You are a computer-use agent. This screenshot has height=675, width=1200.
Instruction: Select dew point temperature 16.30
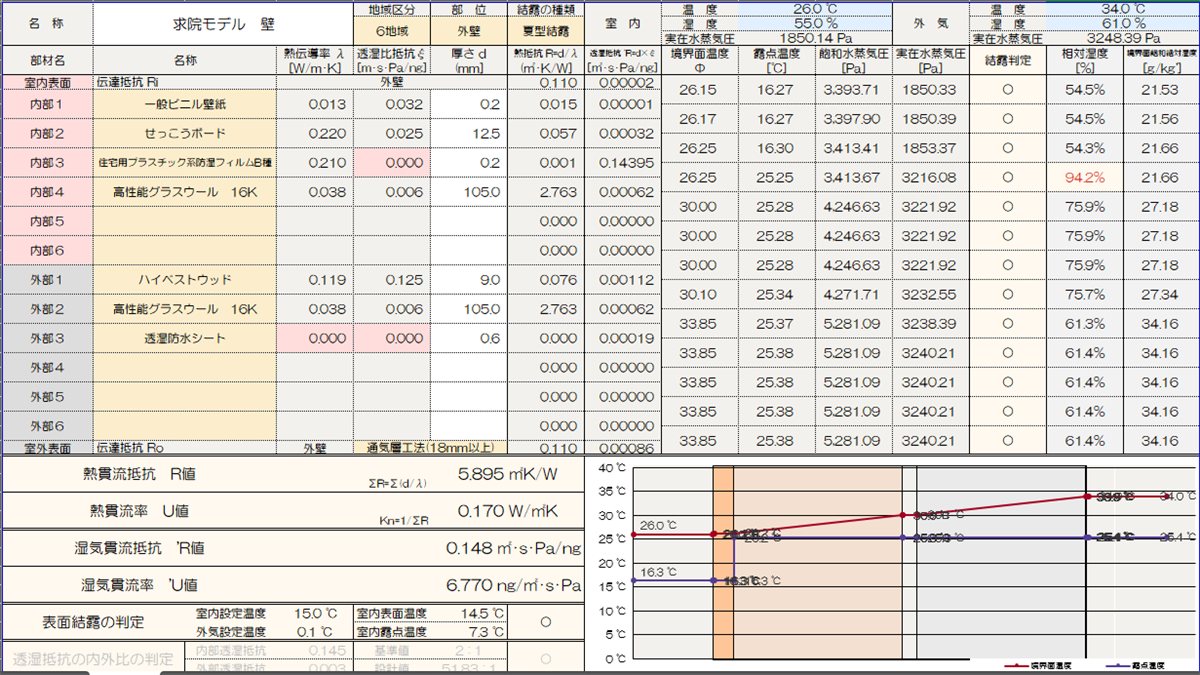[775, 148]
